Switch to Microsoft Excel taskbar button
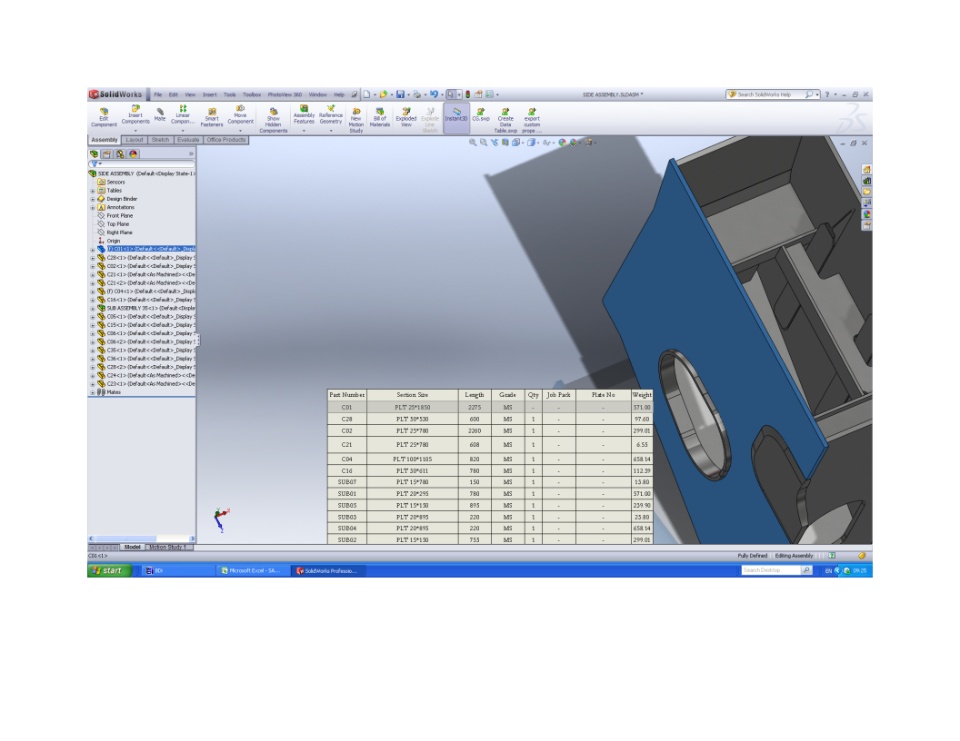Image resolution: width=960 pixels, height=741 pixels. click(253, 570)
